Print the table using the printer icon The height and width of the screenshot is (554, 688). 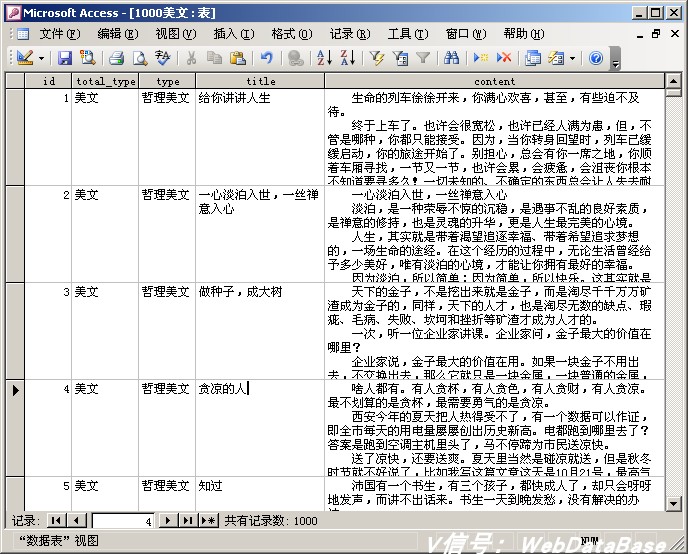click(x=116, y=58)
